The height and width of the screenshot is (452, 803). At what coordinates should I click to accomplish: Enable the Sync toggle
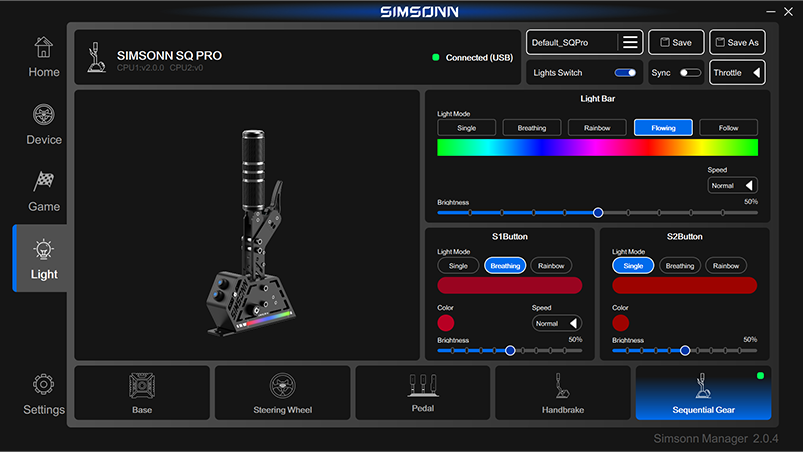coord(690,73)
